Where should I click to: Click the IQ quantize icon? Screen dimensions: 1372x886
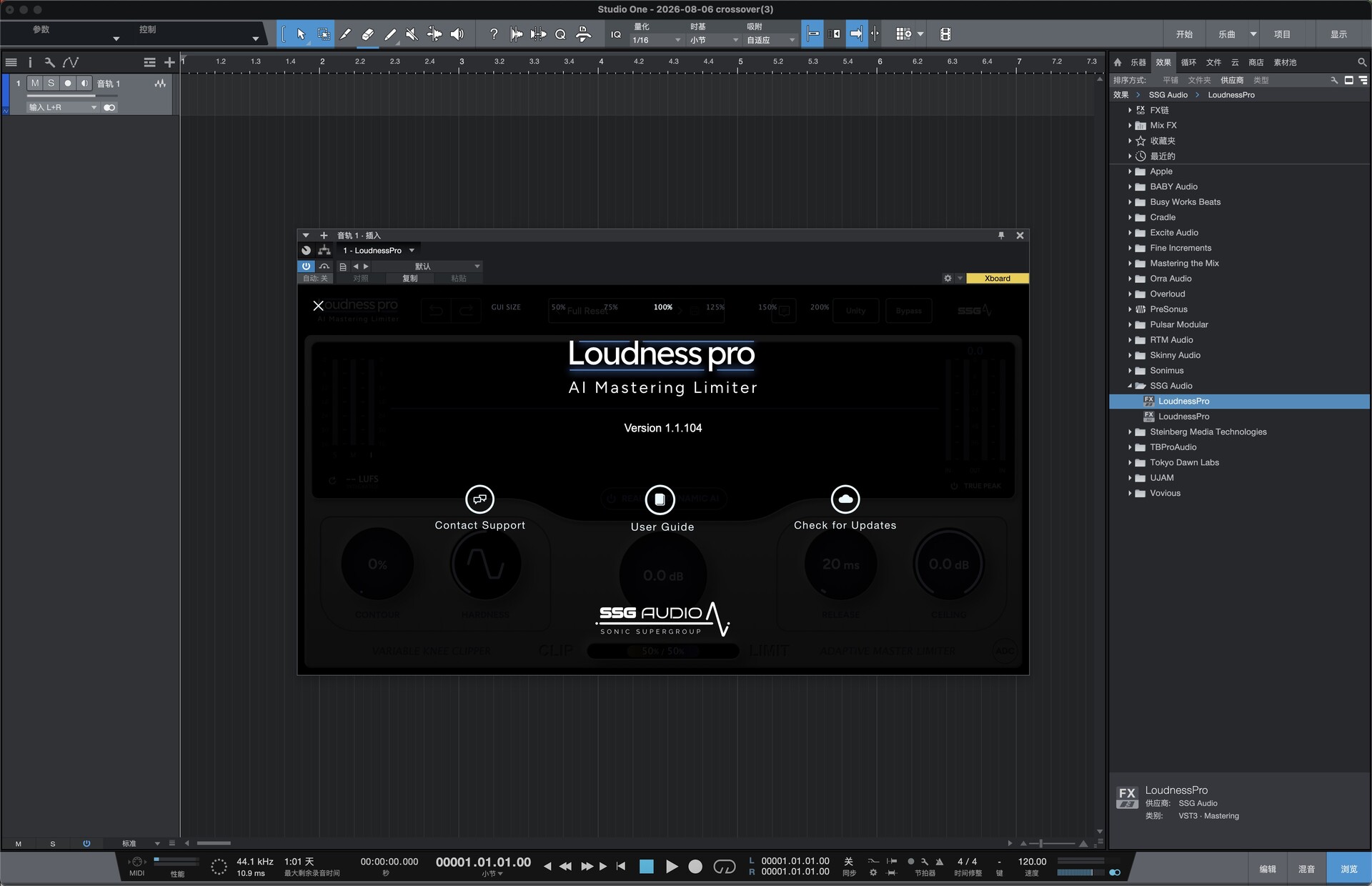(616, 34)
